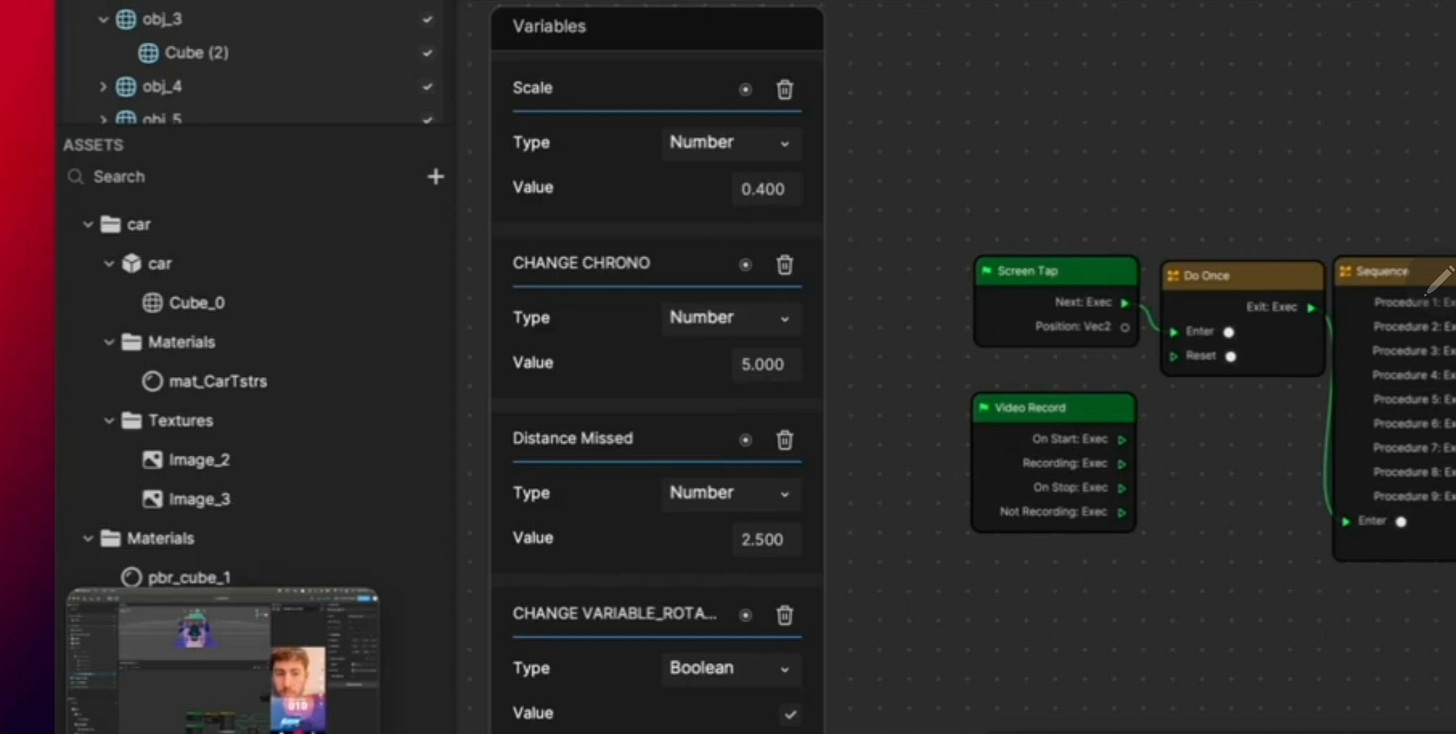Delete the Scale variable with trash icon
The height and width of the screenshot is (734, 1456).
point(785,89)
